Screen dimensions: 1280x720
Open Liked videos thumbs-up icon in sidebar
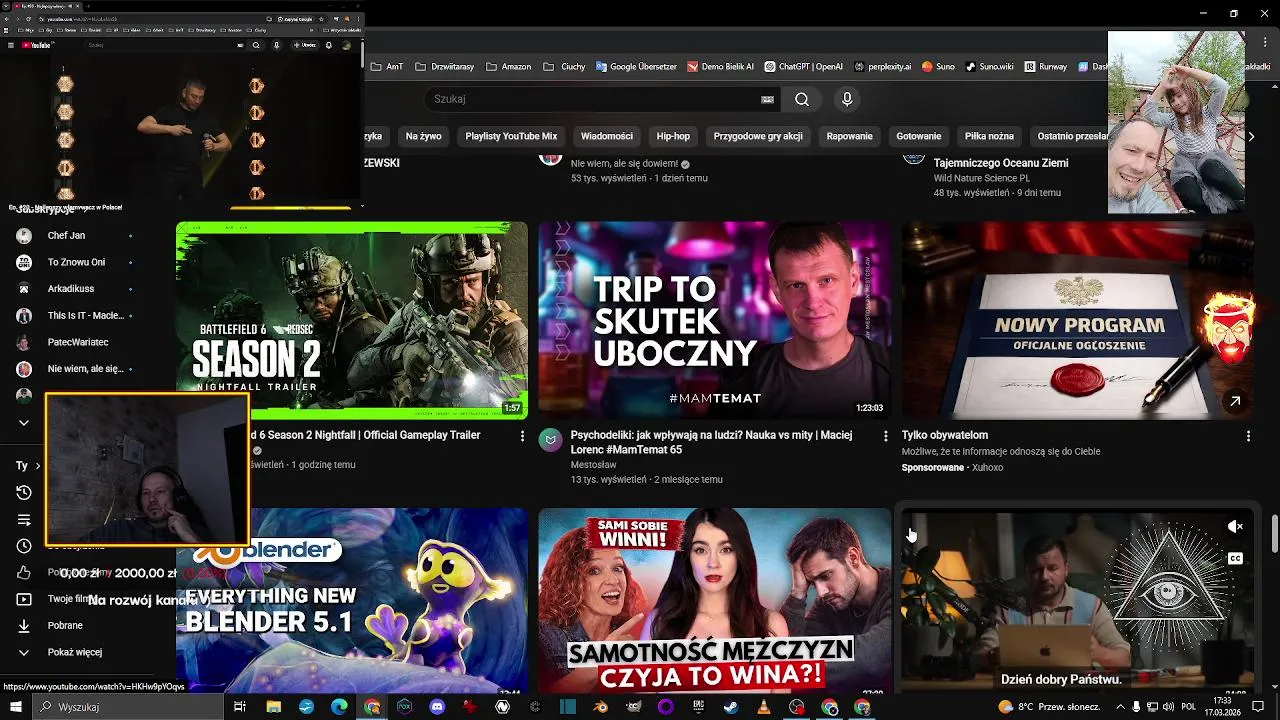tap(24, 573)
